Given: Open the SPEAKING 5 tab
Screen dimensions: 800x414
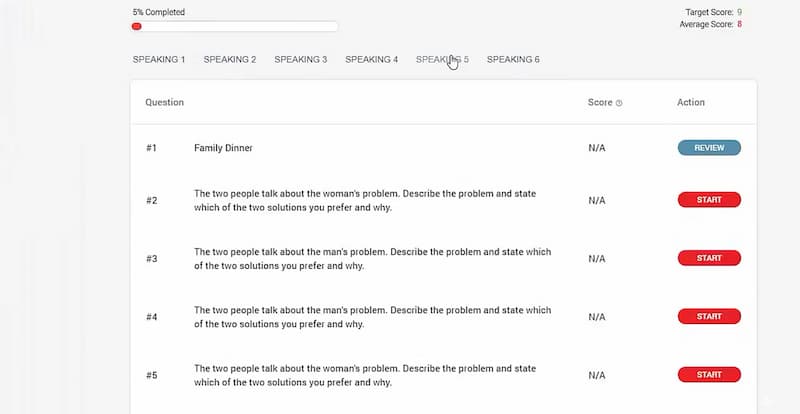Looking at the screenshot, I should click(442, 60).
